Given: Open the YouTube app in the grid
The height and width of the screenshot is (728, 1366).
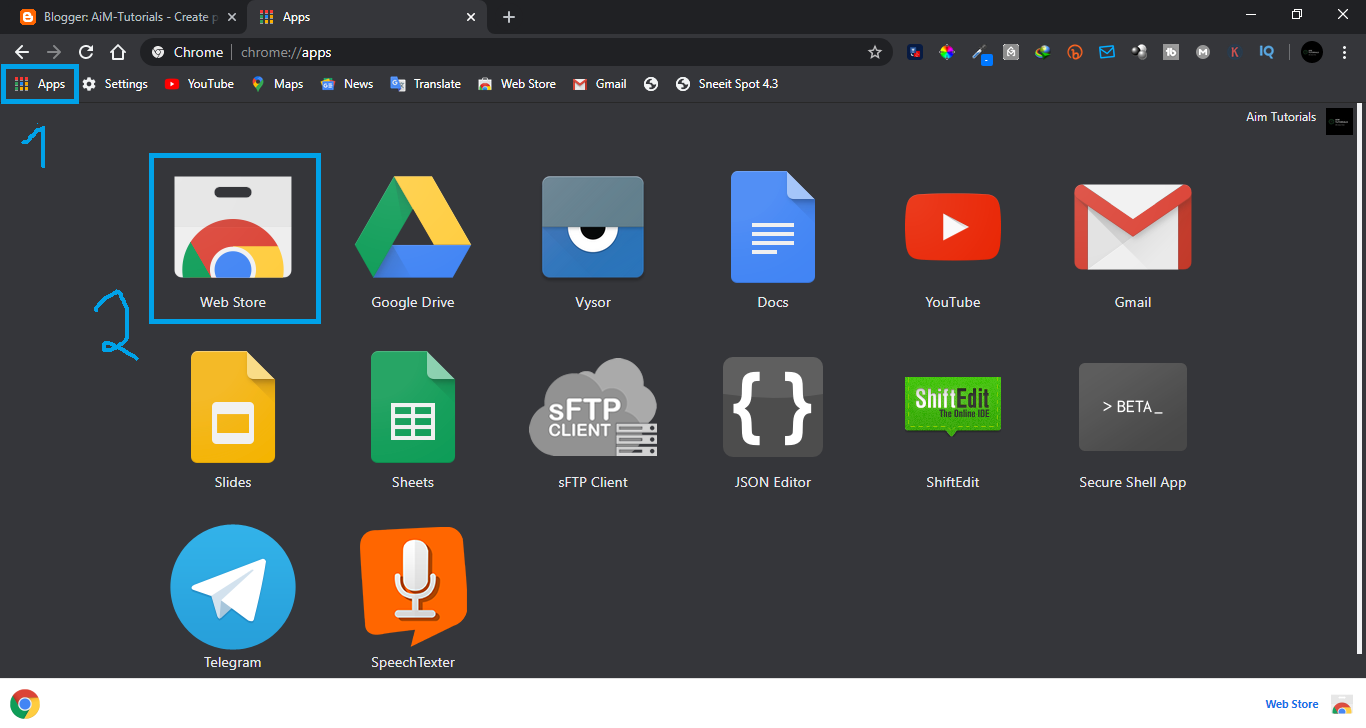Looking at the screenshot, I should click(953, 227).
